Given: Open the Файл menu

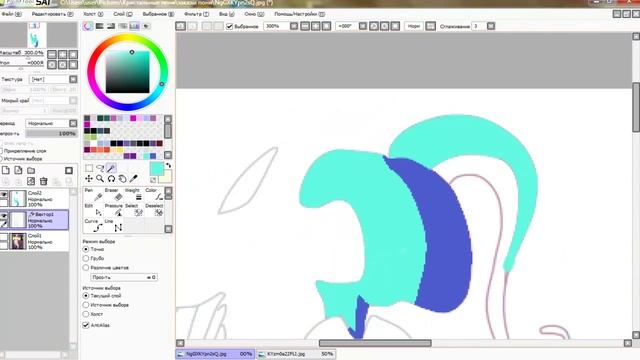Looking at the screenshot, I should point(11,14).
